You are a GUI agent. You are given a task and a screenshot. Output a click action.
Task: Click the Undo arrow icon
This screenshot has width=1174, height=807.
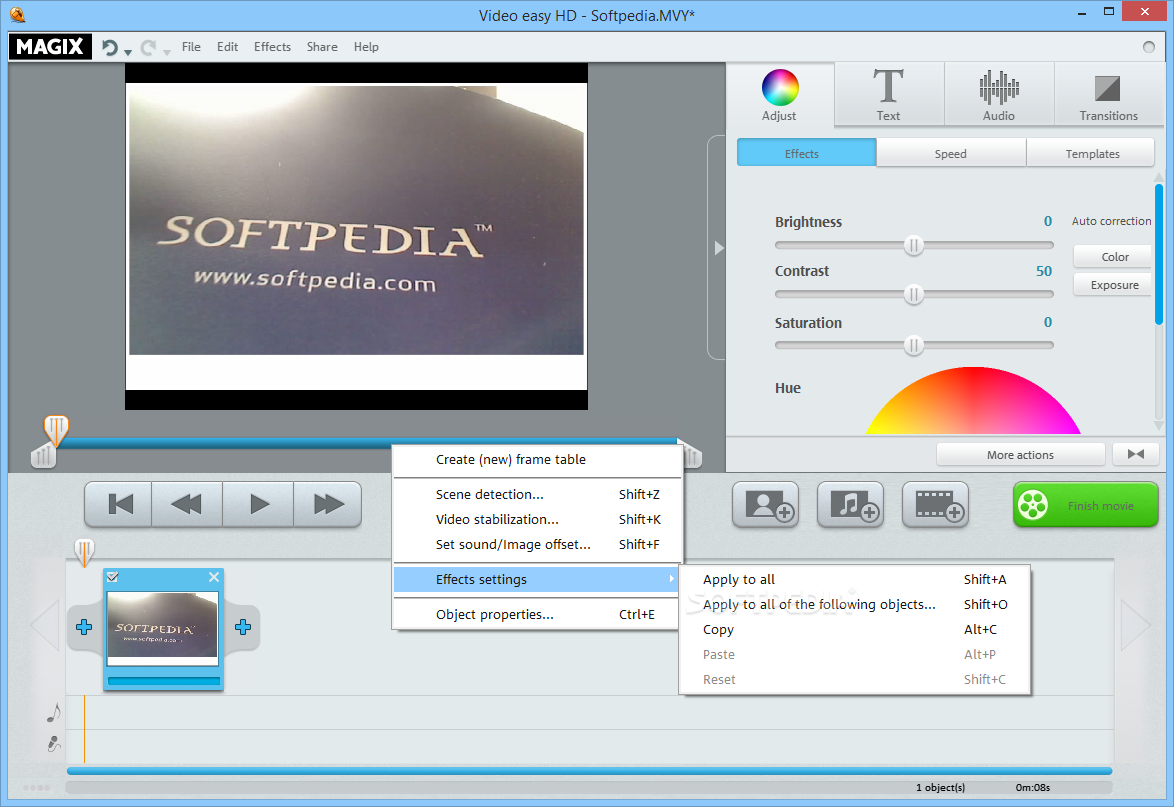110,47
